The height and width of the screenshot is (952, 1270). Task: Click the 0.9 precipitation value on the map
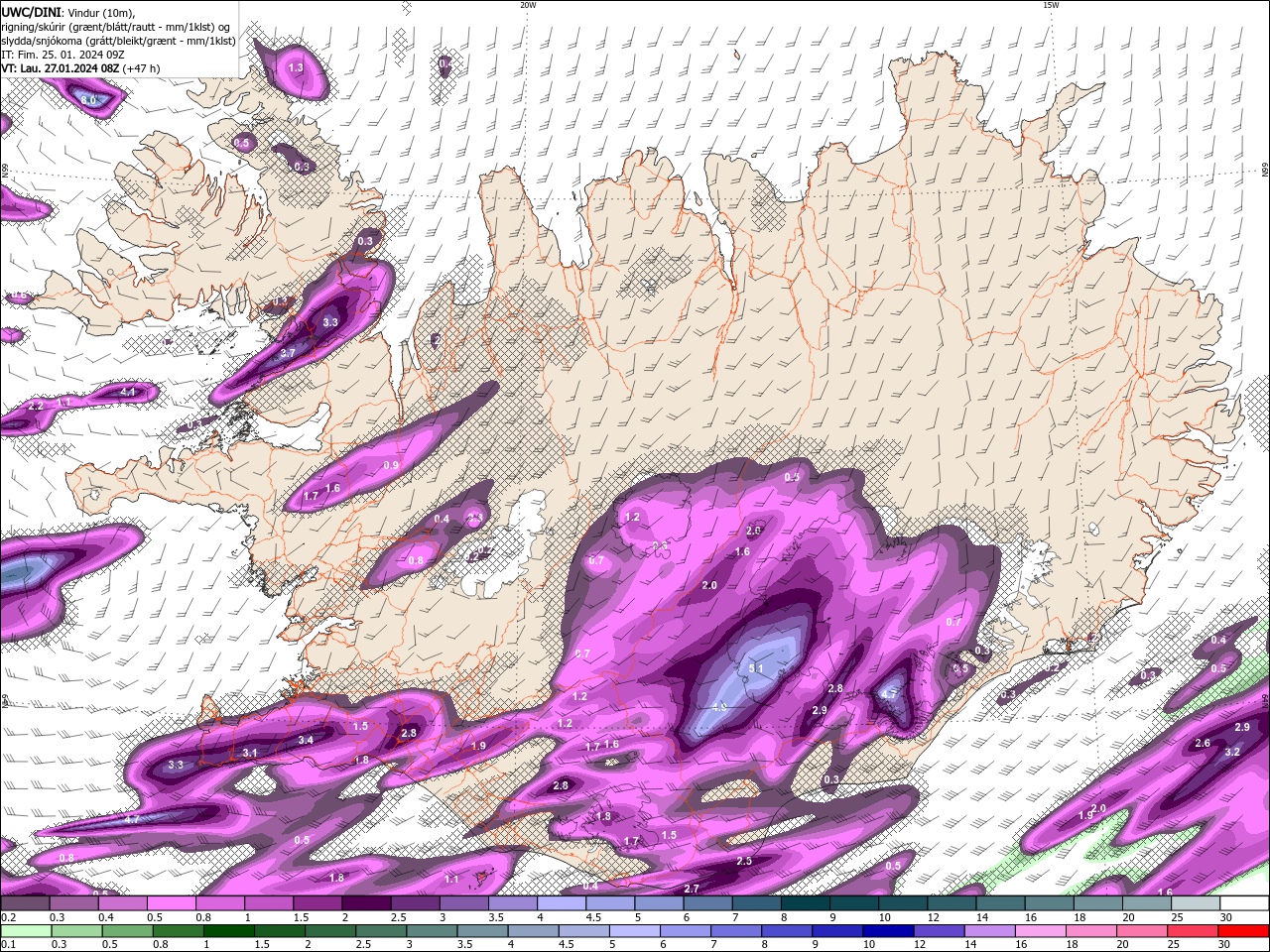pyautogui.click(x=391, y=465)
